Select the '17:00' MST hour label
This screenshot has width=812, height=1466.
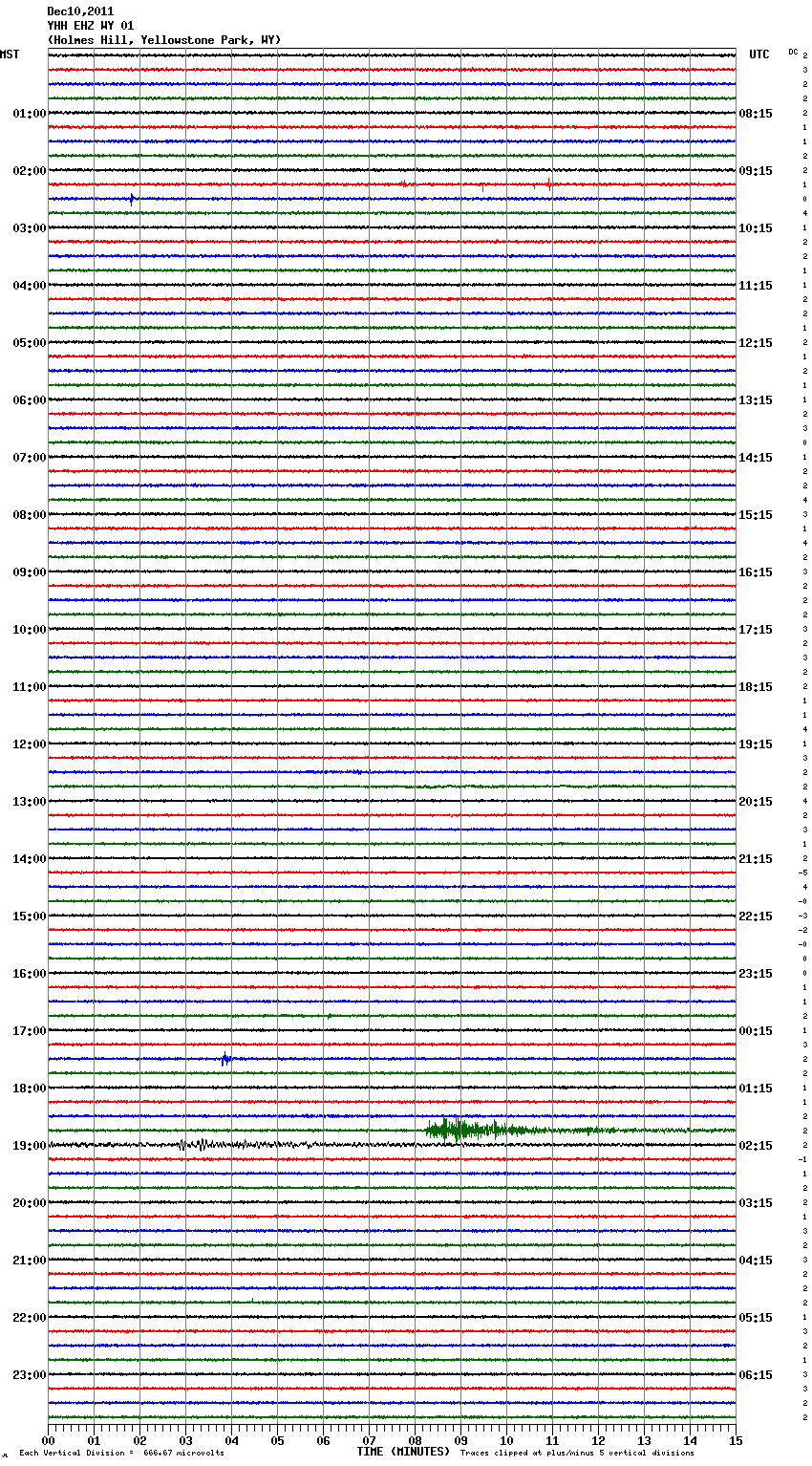[30, 1031]
